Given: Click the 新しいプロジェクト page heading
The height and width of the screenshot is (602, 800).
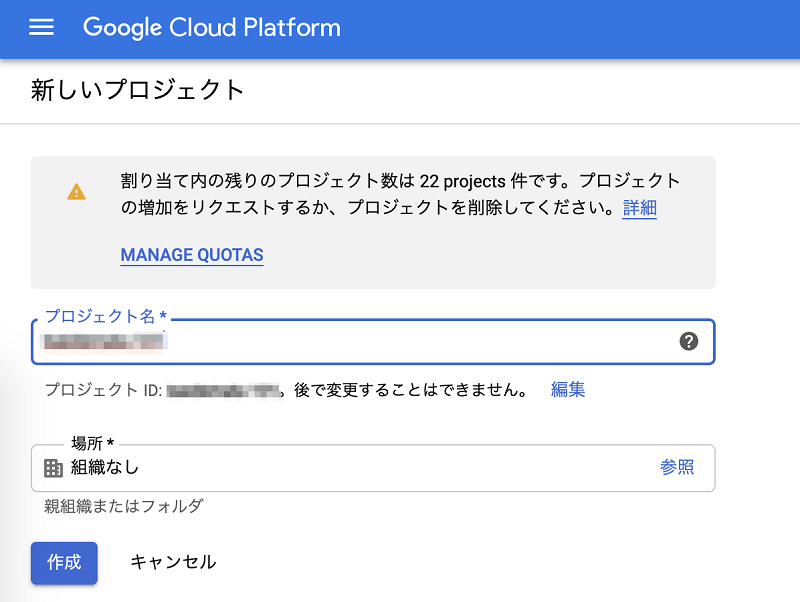Looking at the screenshot, I should point(138,90).
